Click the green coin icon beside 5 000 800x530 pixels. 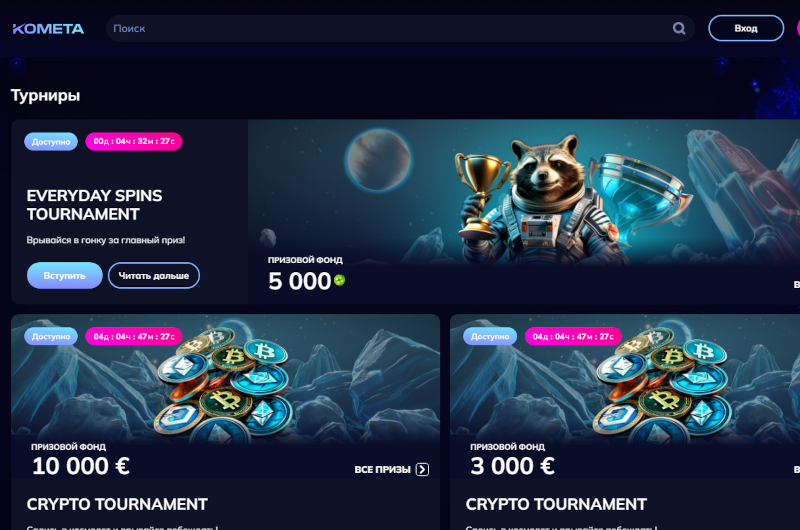click(x=339, y=280)
